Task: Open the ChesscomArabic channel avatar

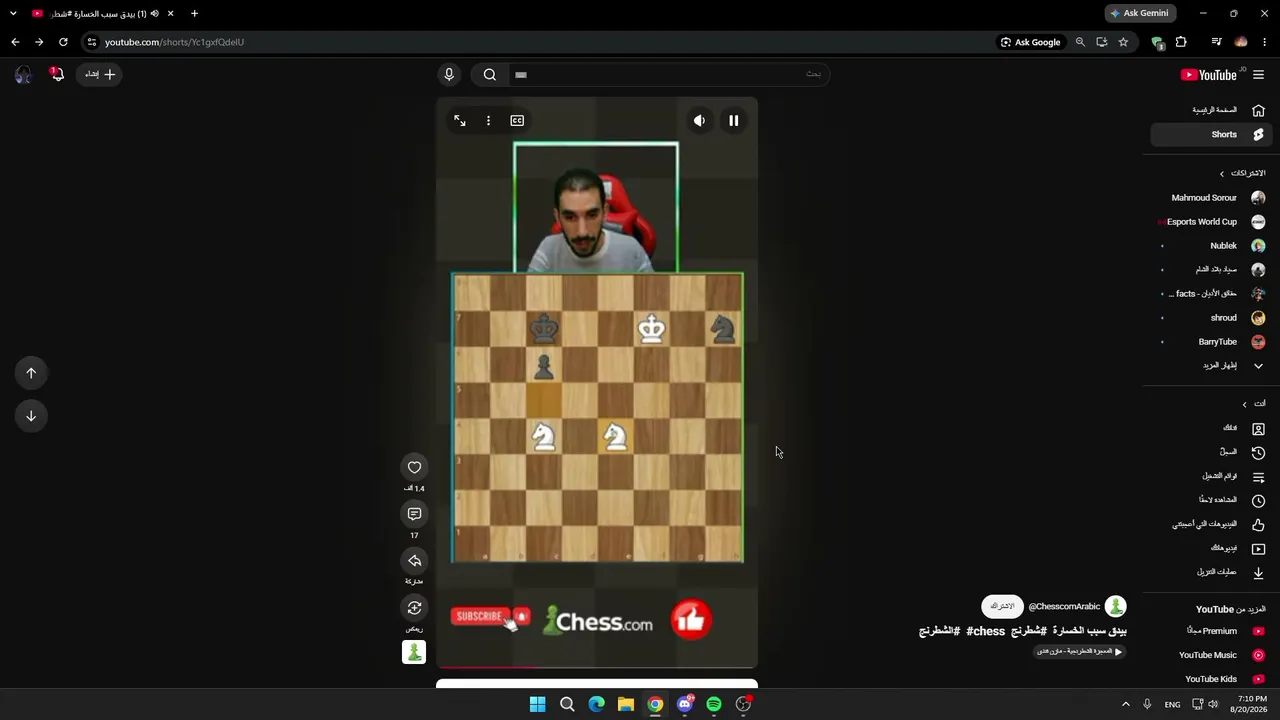Action: 1115,606
